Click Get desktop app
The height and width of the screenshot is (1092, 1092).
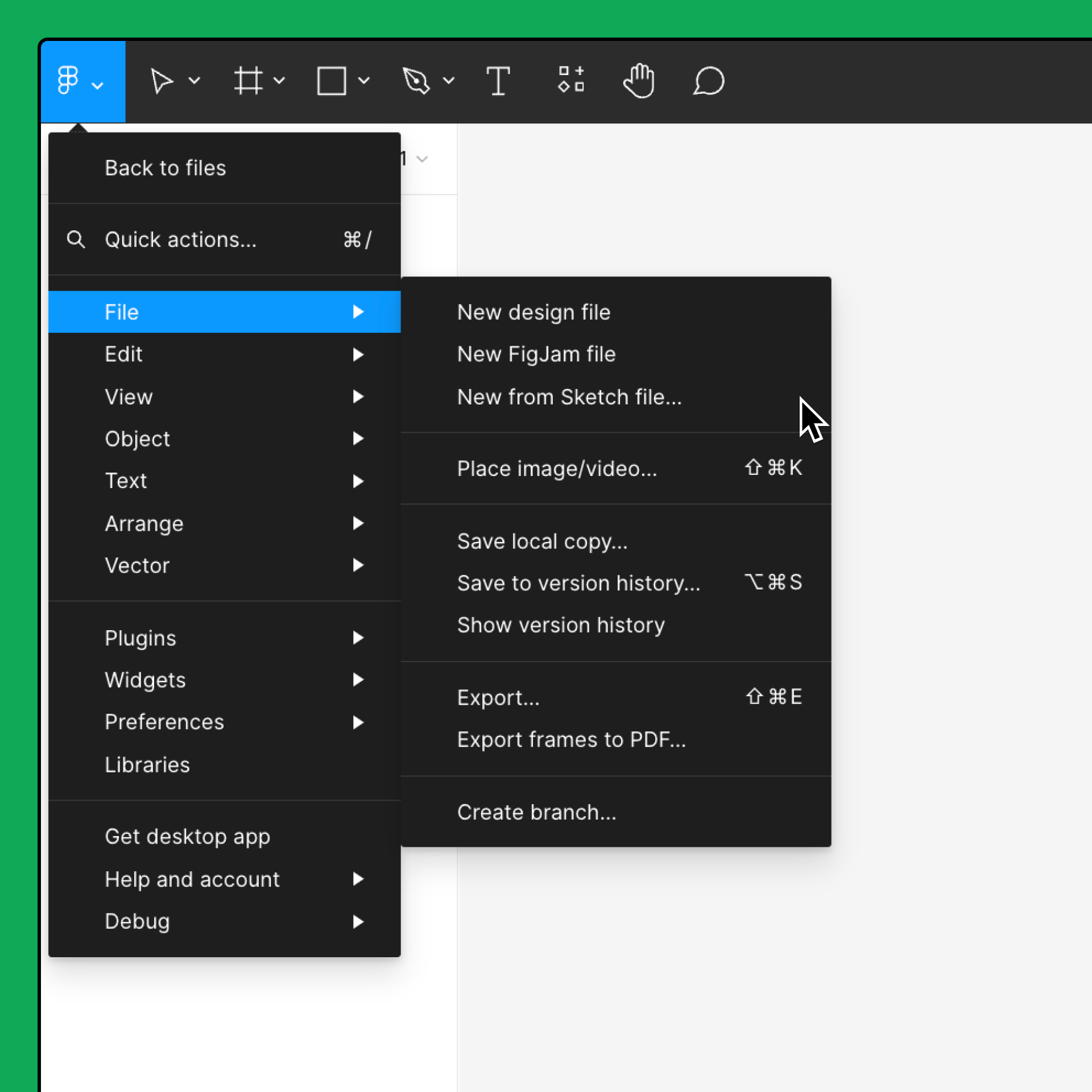(225, 837)
